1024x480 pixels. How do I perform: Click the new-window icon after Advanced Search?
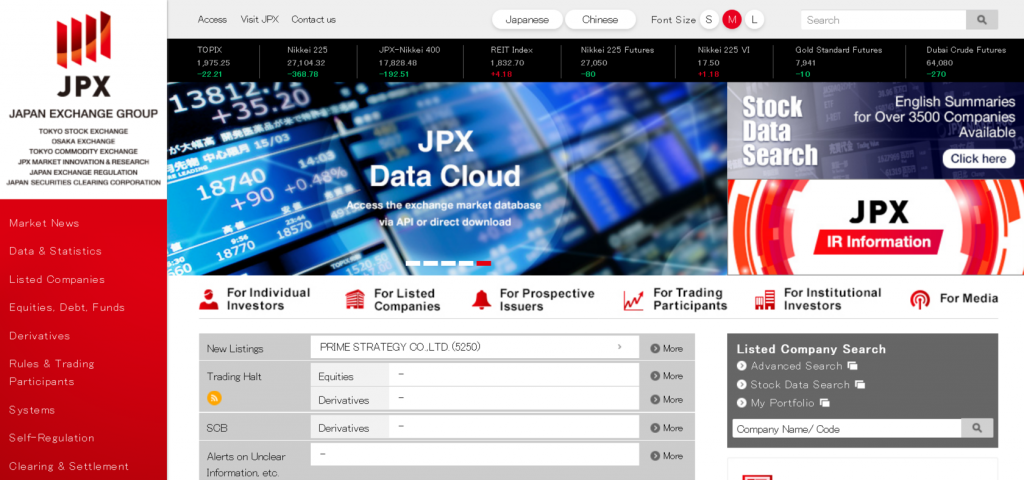tap(852, 366)
